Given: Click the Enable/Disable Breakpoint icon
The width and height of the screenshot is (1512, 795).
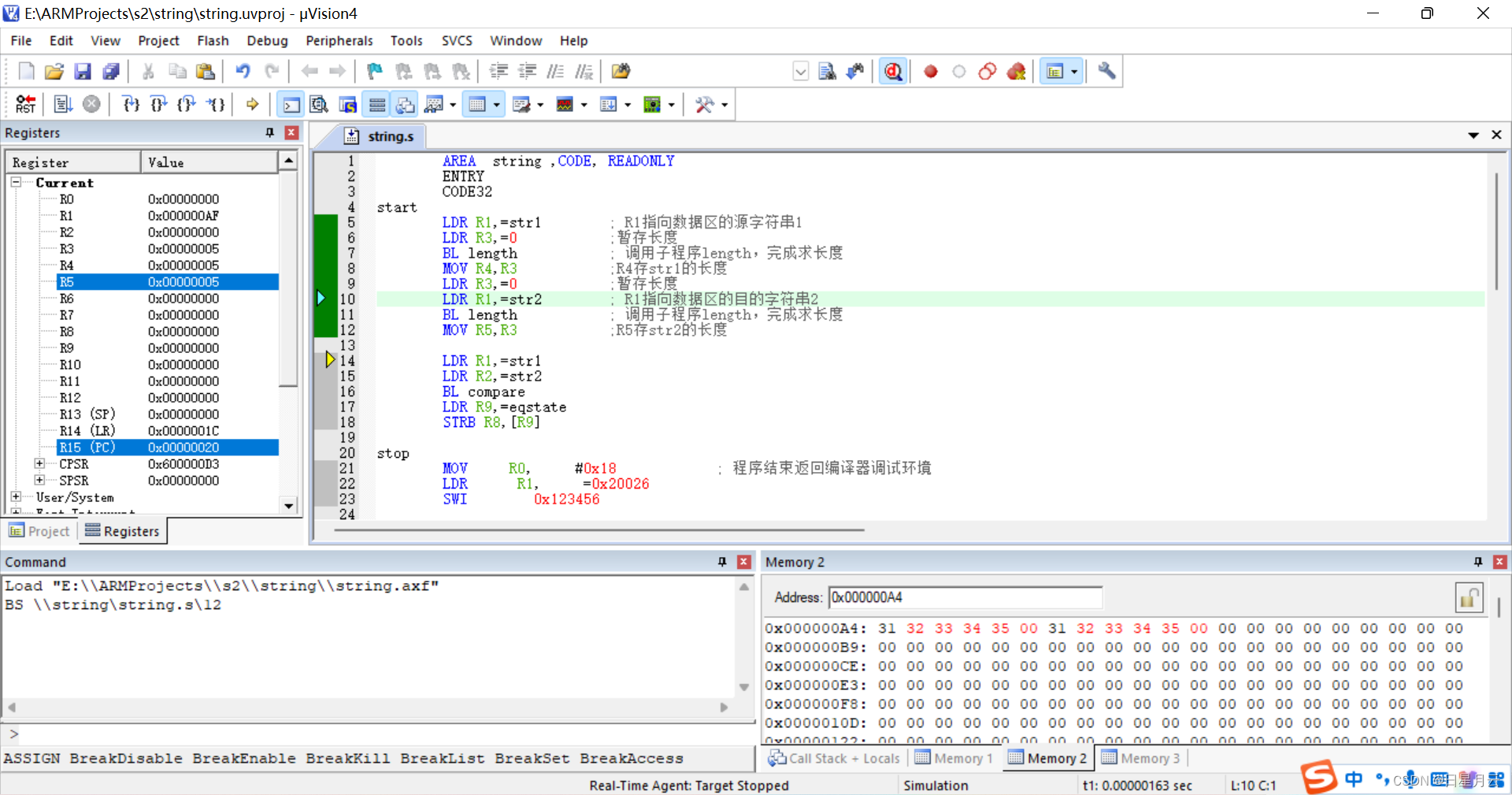Looking at the screenshot, I should click(x=958, y=72).
